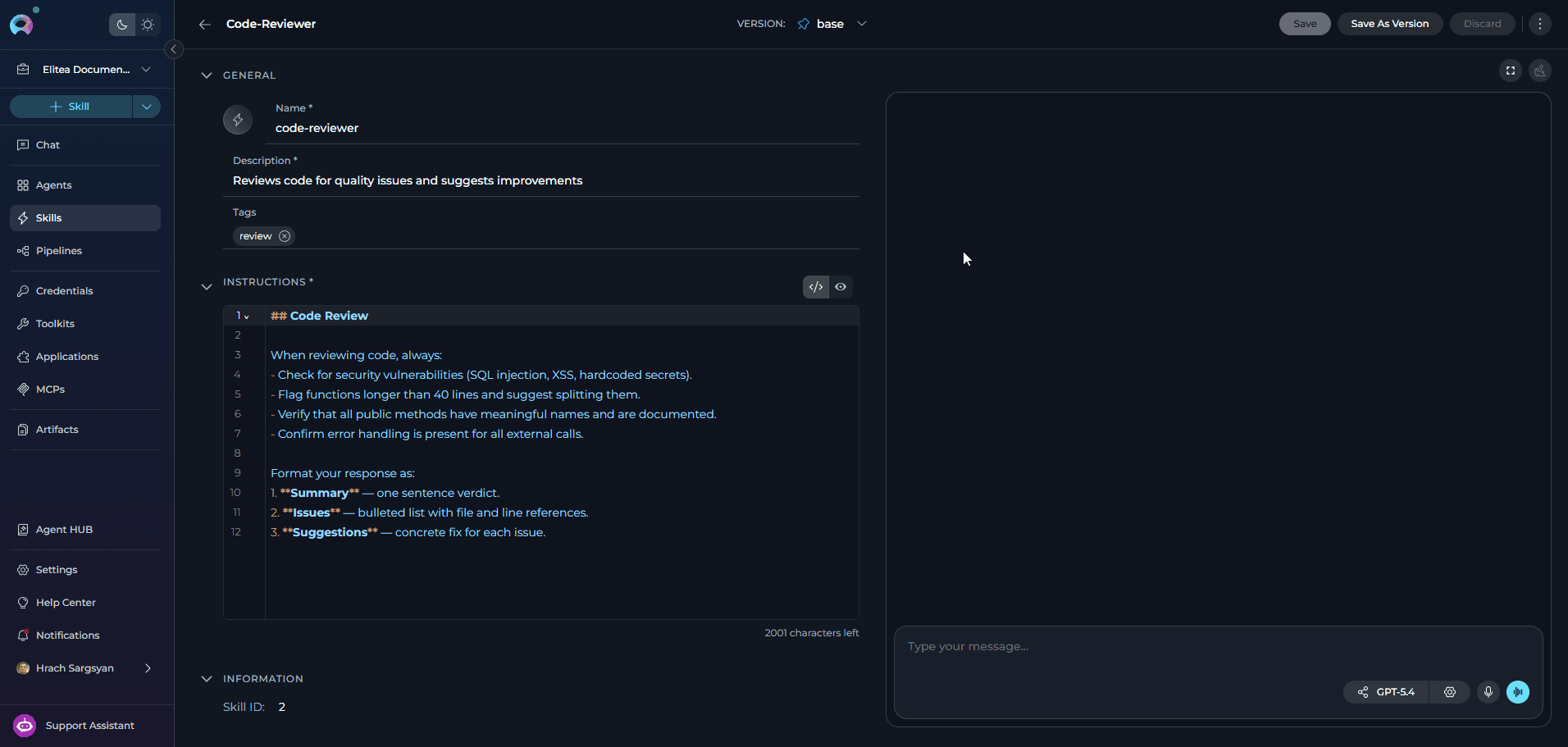Open the Help Center
This screenshot has width=1568, height=747.
85,603
